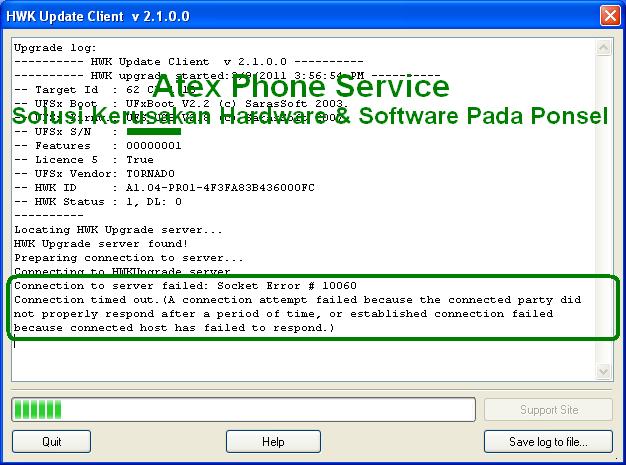Click the 'UFSx S/N' line

click(97, 132)
